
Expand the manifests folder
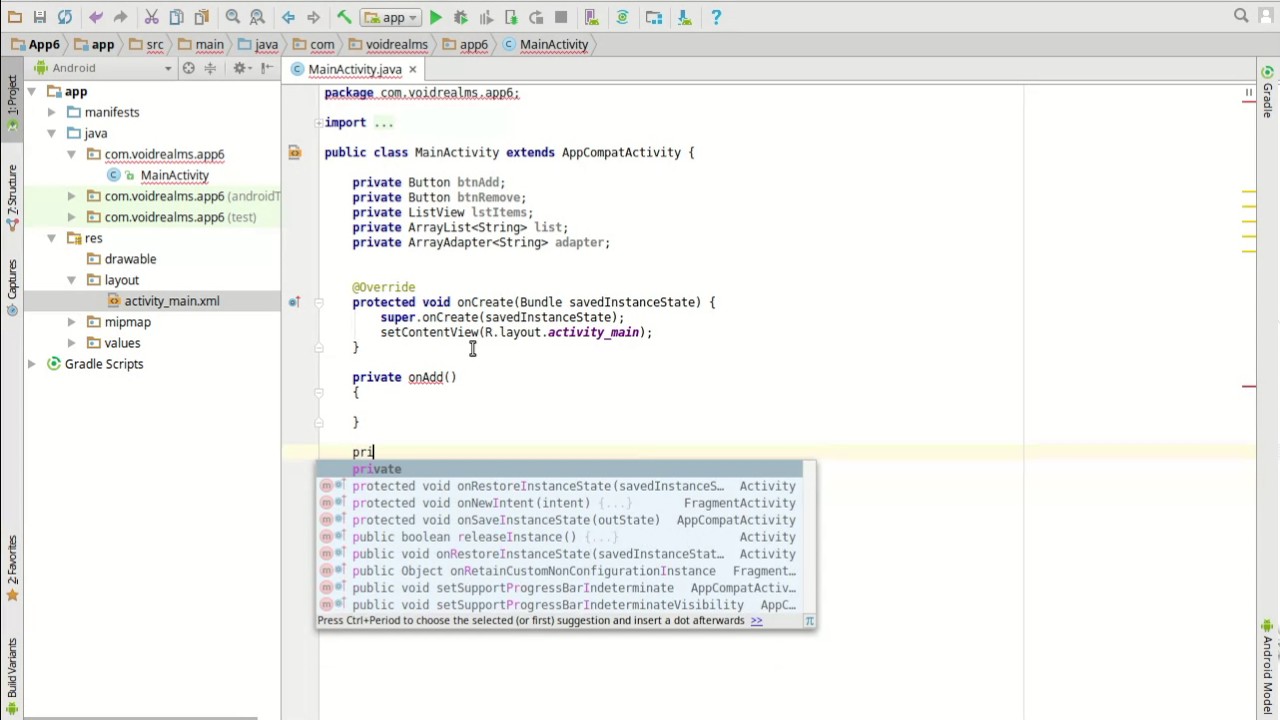tap(51, 113)
